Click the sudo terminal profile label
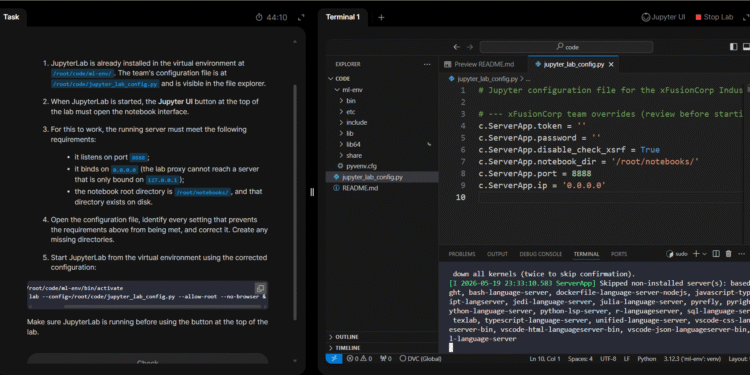 point(677,254)
